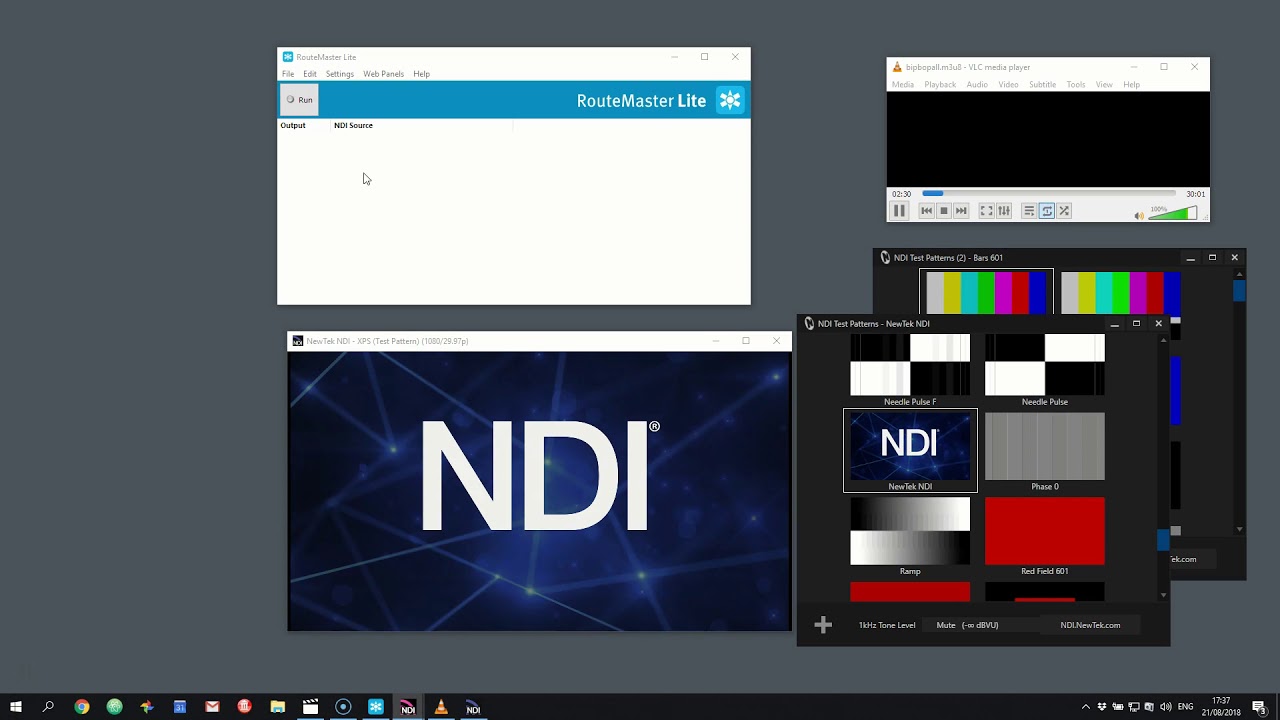Click VLC total time 30:01
Image resolution: width=1280 pixels, height=720 pixels.
1195,194
